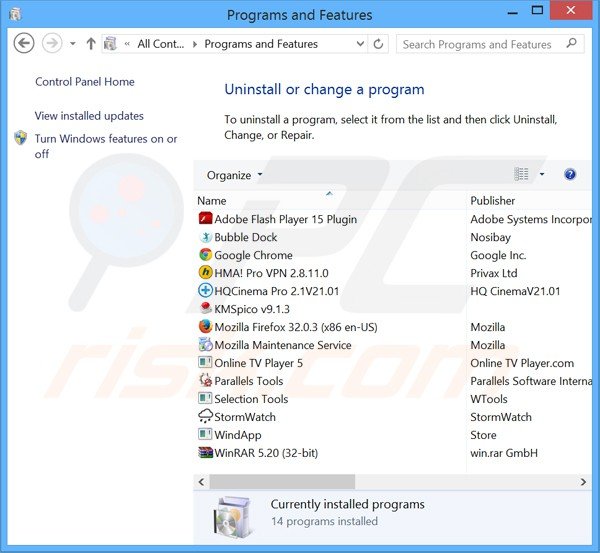Click the Online TV Player 5 icon
This screenshot has width=600, height=553.
(205, 362)
